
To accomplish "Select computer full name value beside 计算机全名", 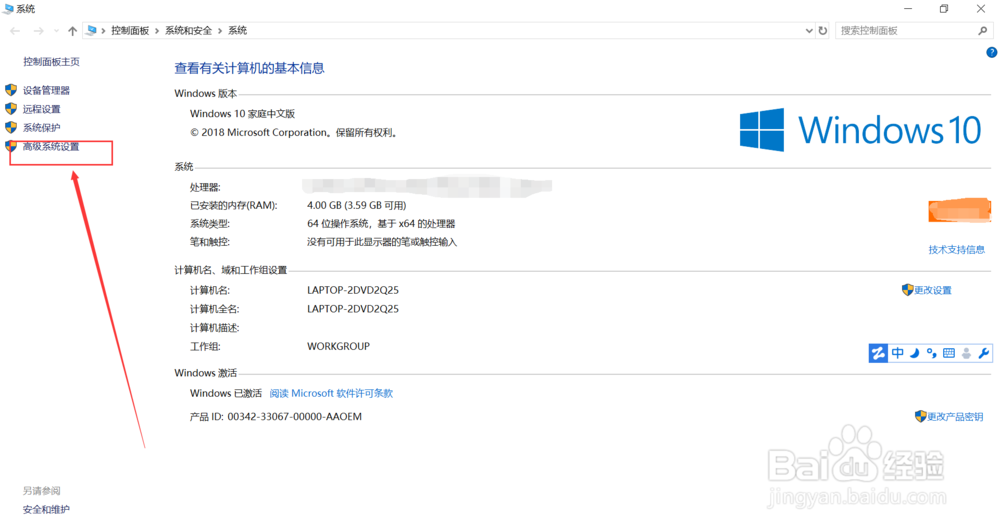I will [353, 309].
